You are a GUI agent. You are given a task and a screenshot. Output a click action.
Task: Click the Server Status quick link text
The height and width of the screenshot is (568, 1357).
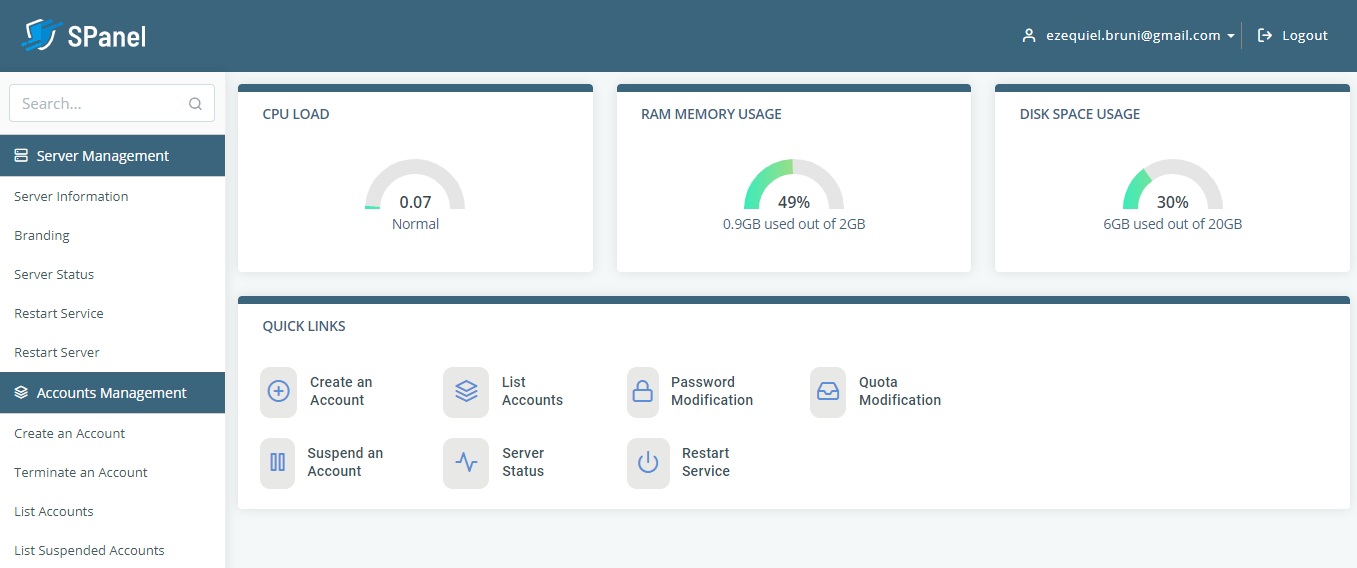point(523,462)
